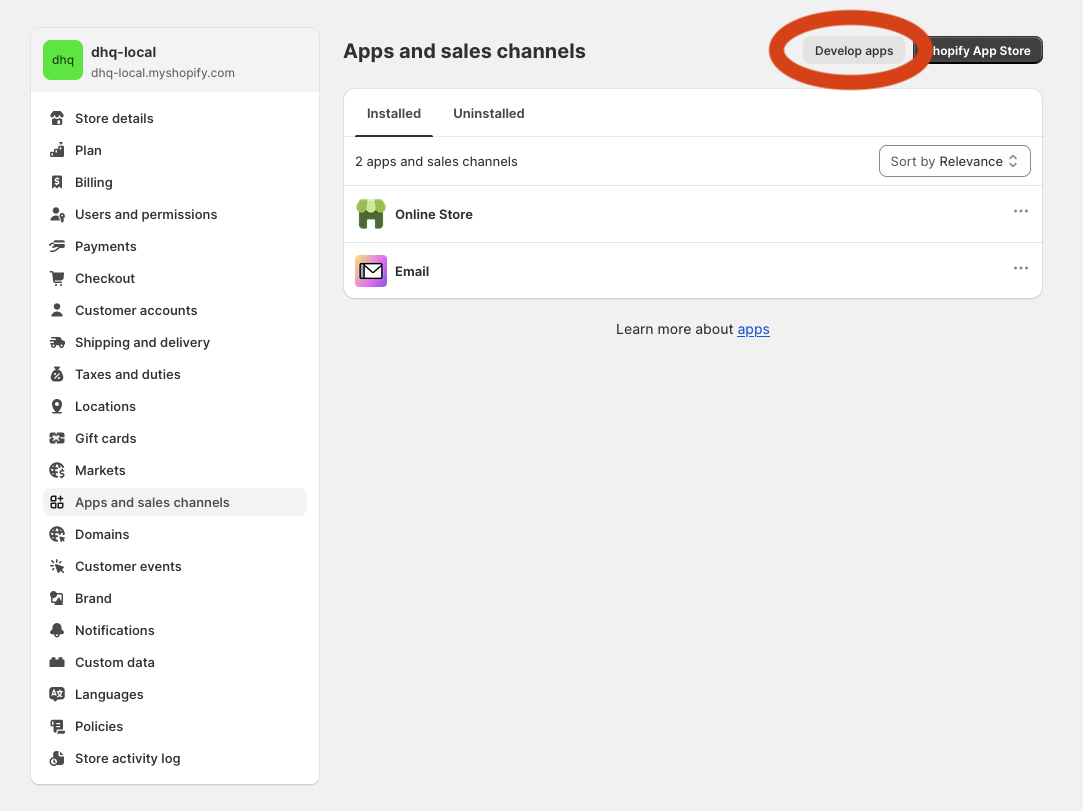Open Users and permissions settings
1083x811 pixels.
175,214
